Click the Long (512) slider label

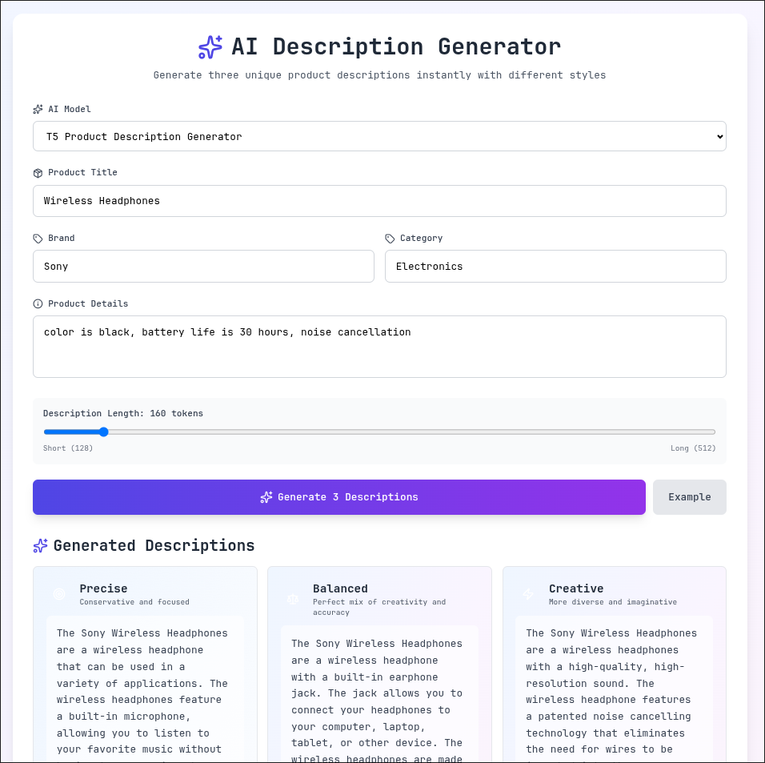(x=693, y=448)
